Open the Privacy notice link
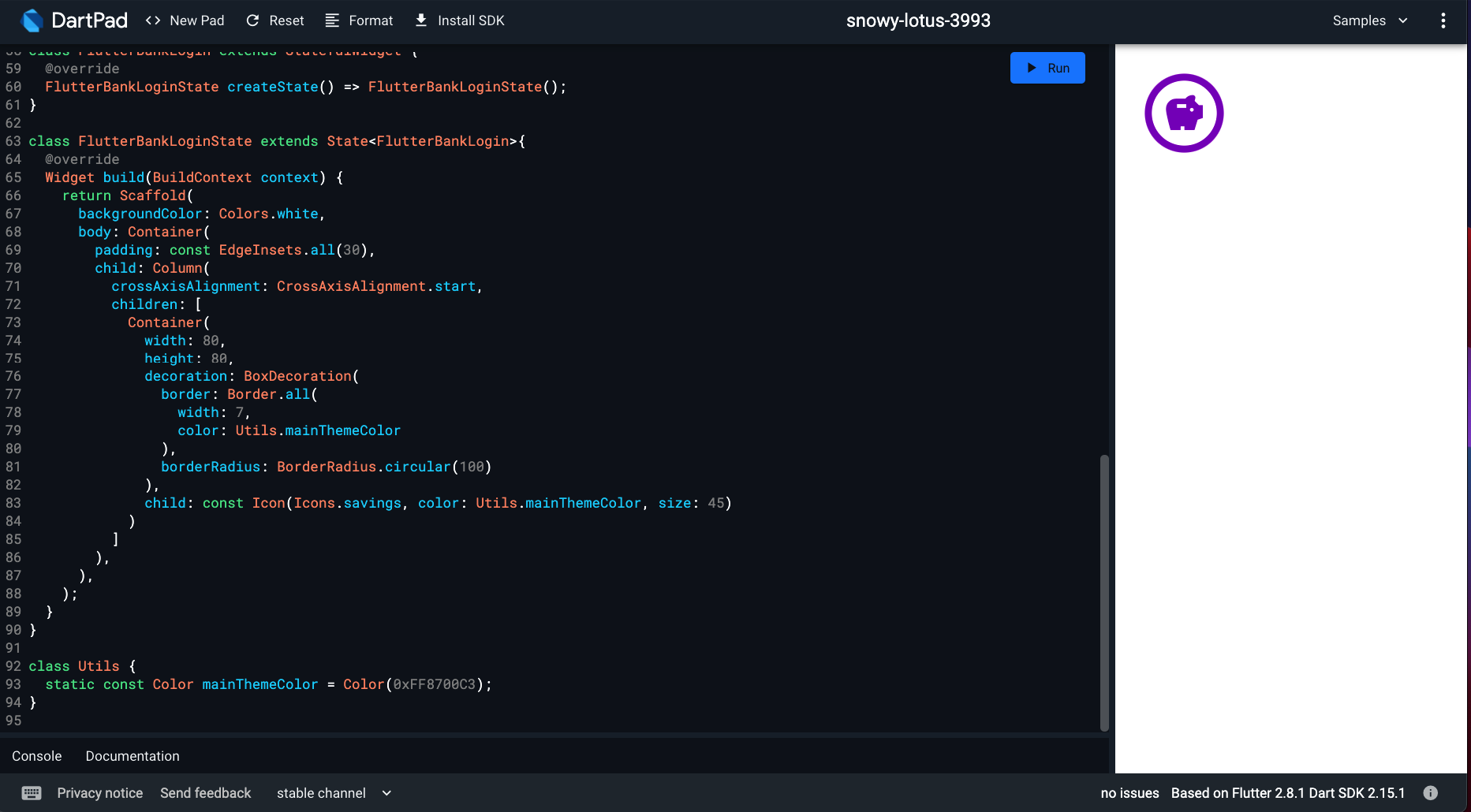The height and width of the screenshot is (812, 1471). coord(100,793)
